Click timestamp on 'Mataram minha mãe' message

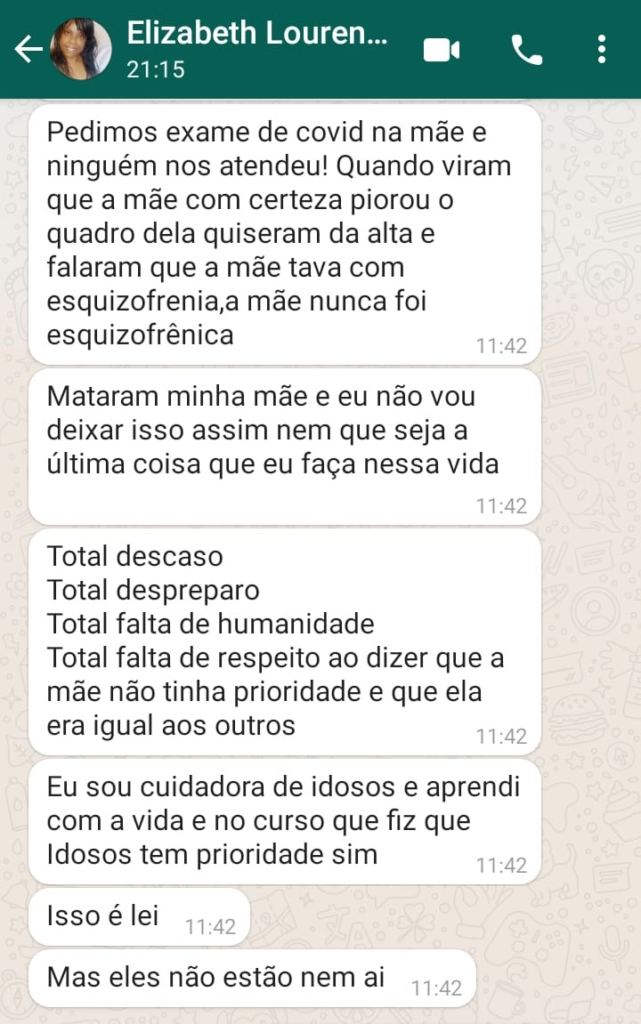(x=501, y=506)
